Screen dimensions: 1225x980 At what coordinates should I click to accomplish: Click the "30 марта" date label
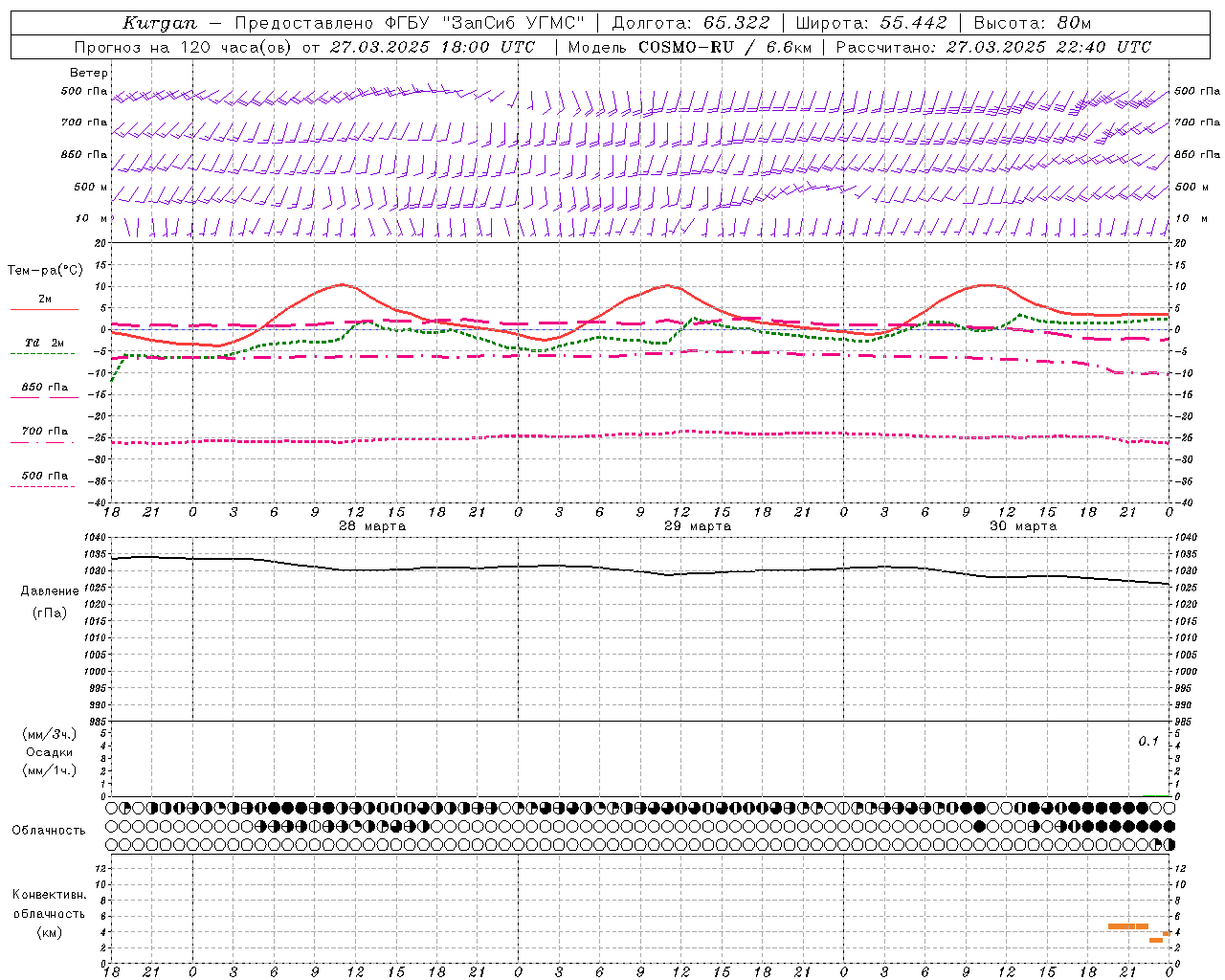(x=1023, y=526)
